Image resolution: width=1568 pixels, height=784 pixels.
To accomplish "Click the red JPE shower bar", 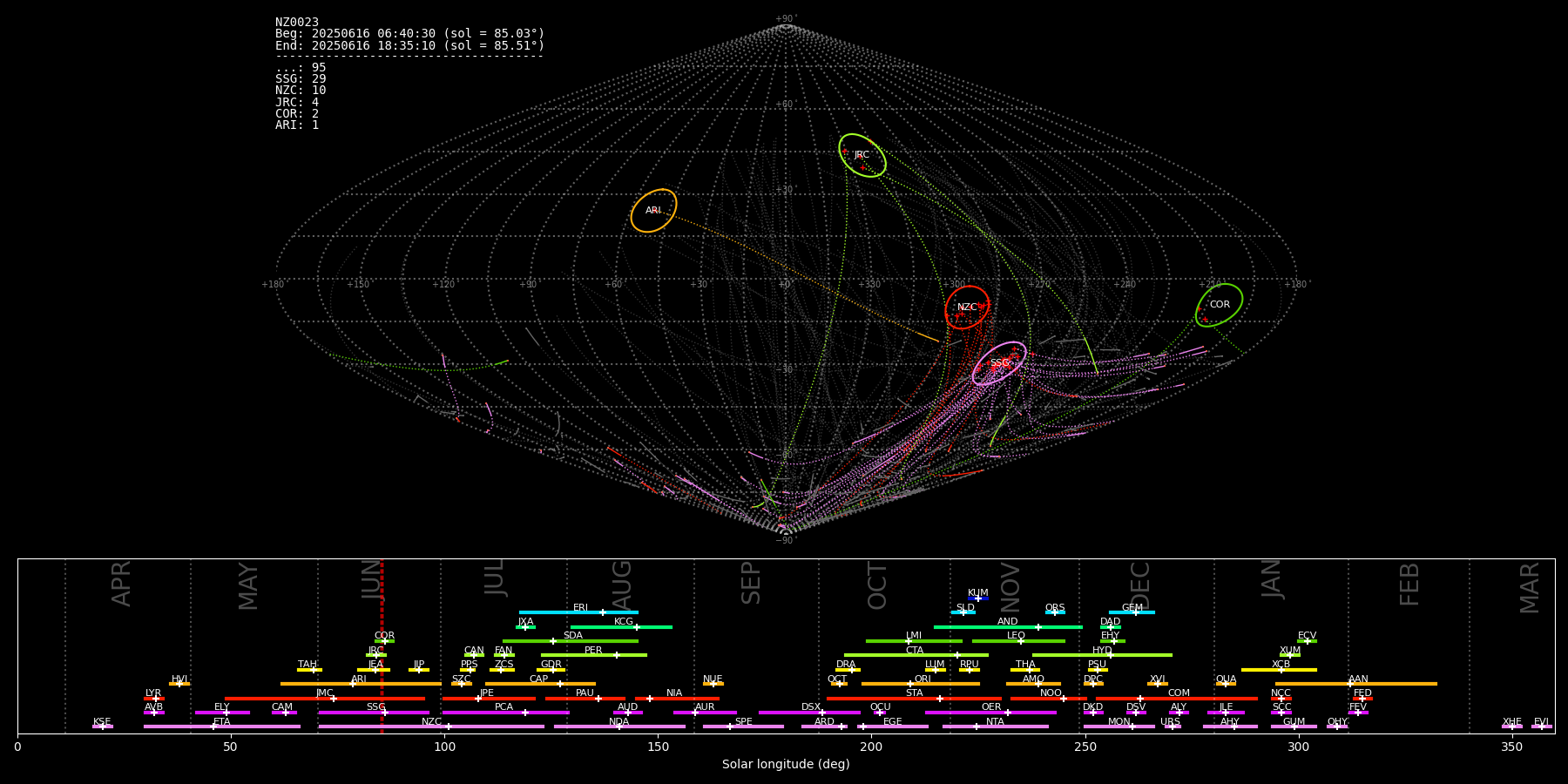I will pyautogui.click(x=489, y=699).
